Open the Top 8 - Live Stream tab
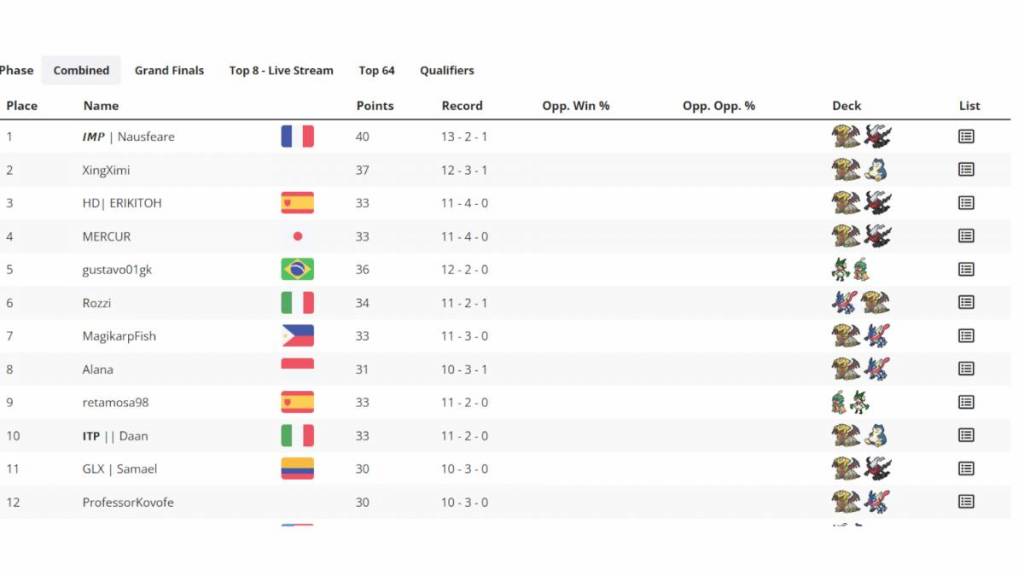This screenshot has width=1024, height=576. click(x=281, y=70)
